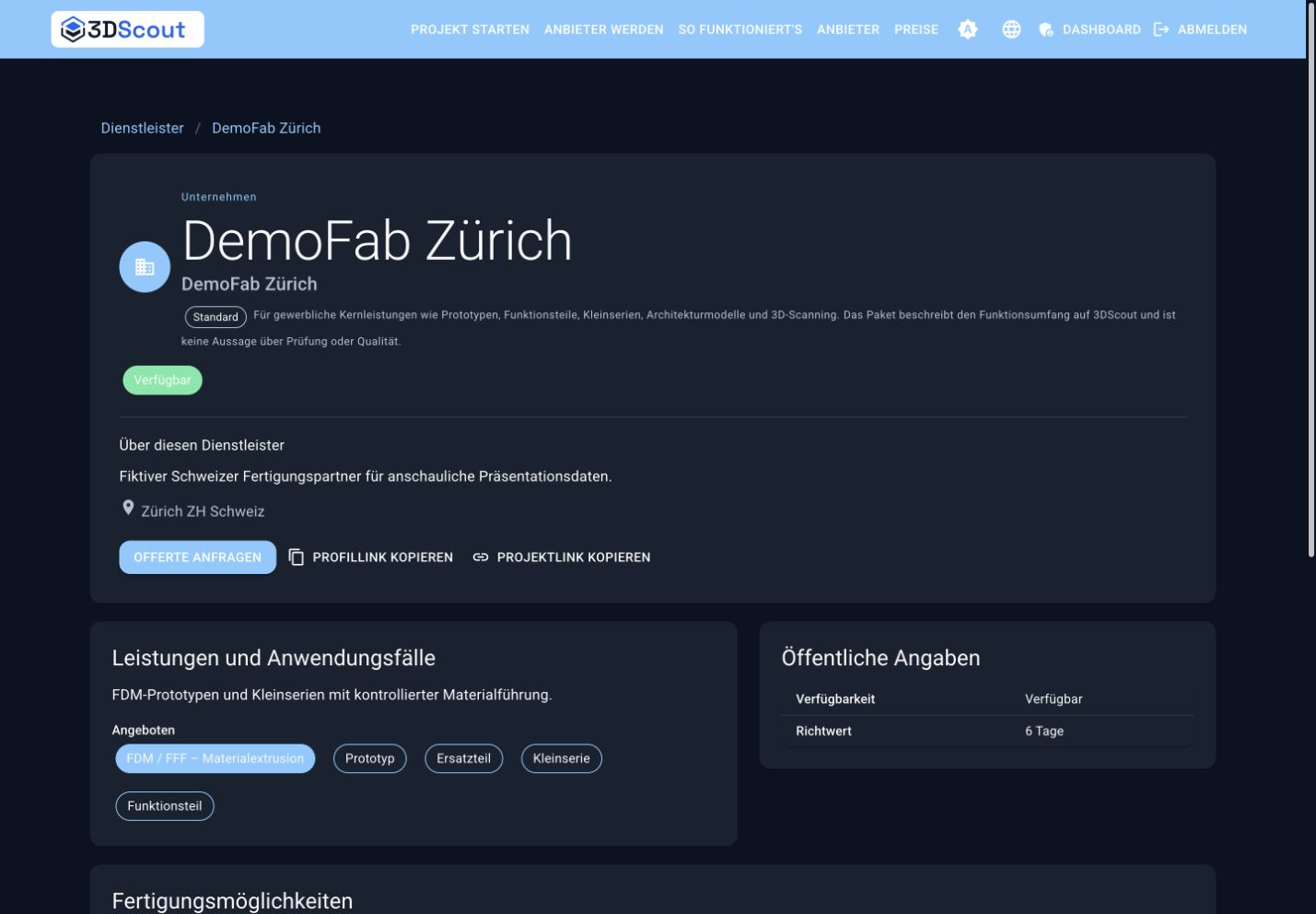Open the language globe menu
1316x914 pixels.
(1011, 29)
